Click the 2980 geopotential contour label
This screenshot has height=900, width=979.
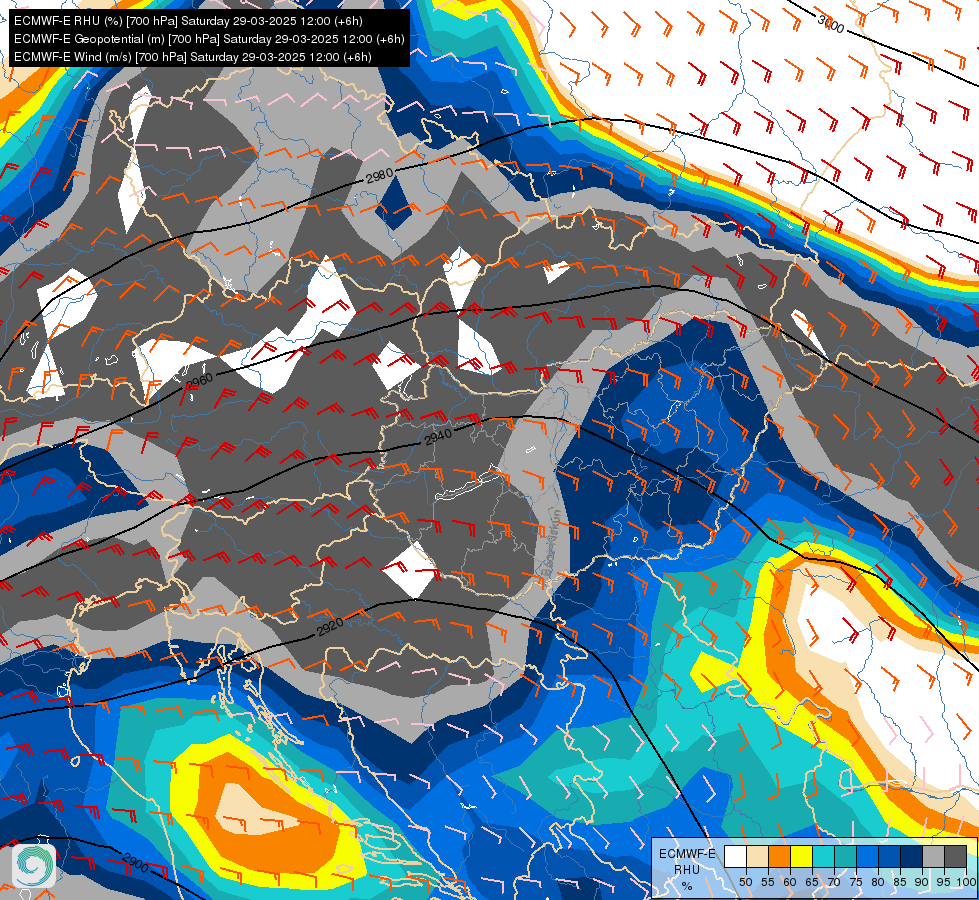(x=380, y=176)
